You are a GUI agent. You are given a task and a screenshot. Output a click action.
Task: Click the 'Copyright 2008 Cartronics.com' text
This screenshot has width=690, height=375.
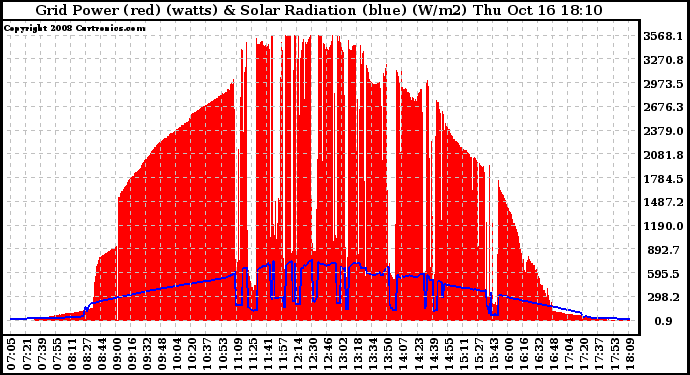[74, 28]
